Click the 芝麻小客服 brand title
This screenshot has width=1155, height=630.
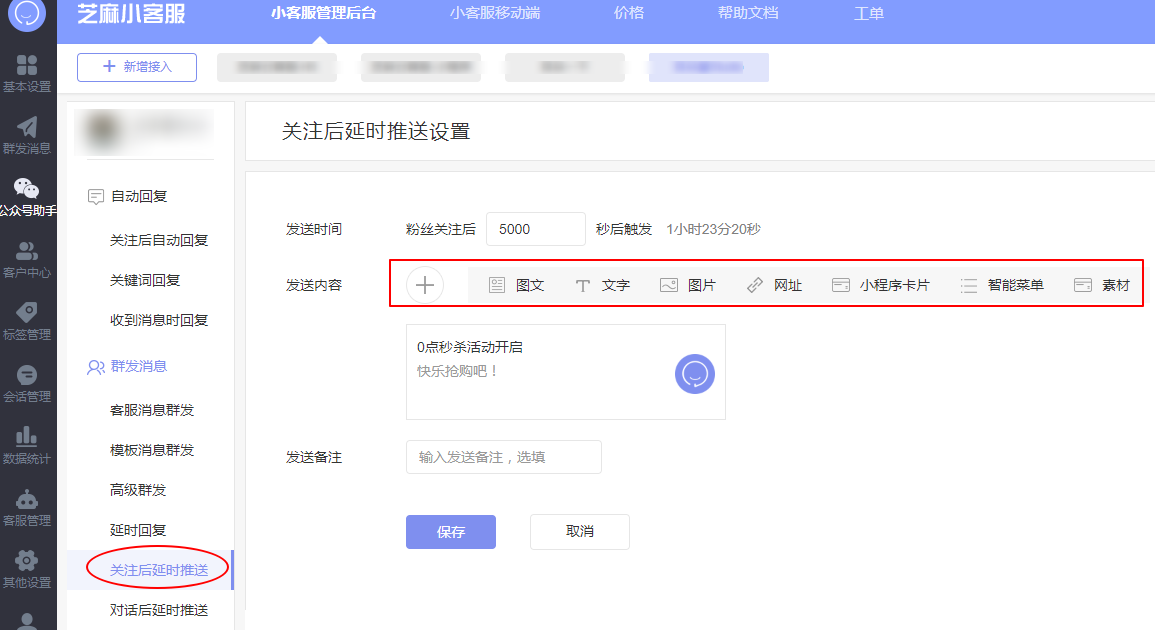tap(132, 13)
